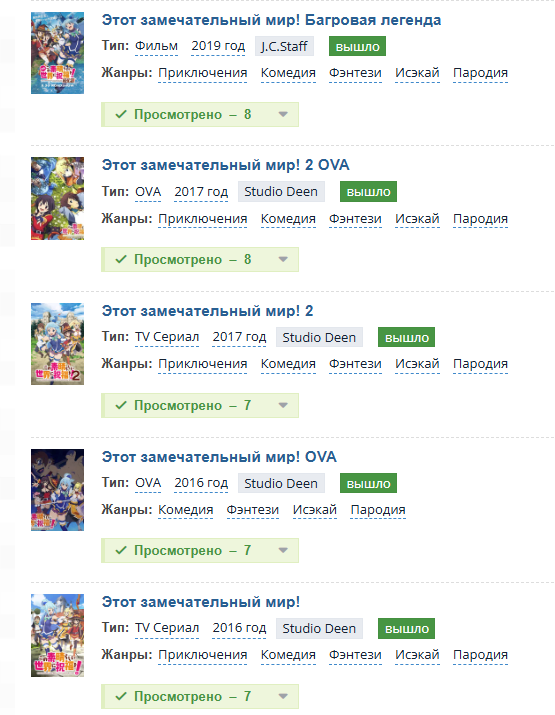This screenshot has height=715, width=555.
Task: Open title link Этот замечательный мир! Багровая легенда
Action: pyautogui.click(x=271, y=20)
